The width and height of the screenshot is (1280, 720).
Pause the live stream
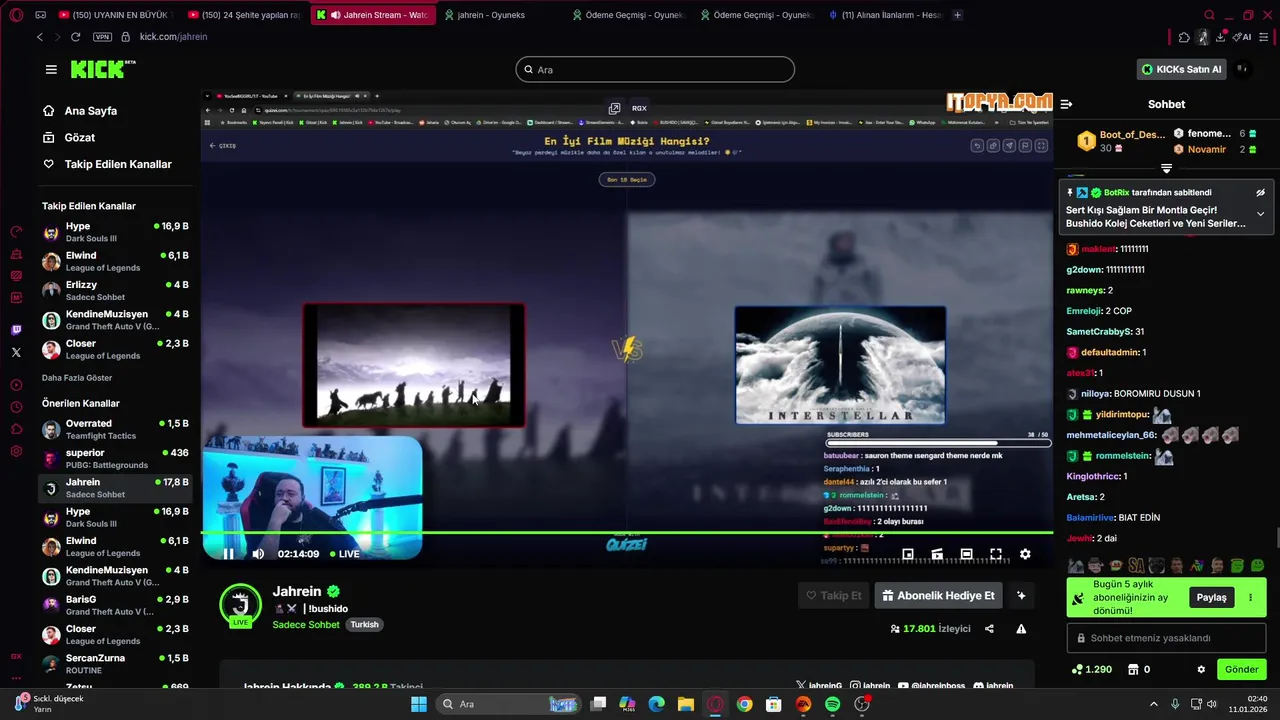coord(228,554)
